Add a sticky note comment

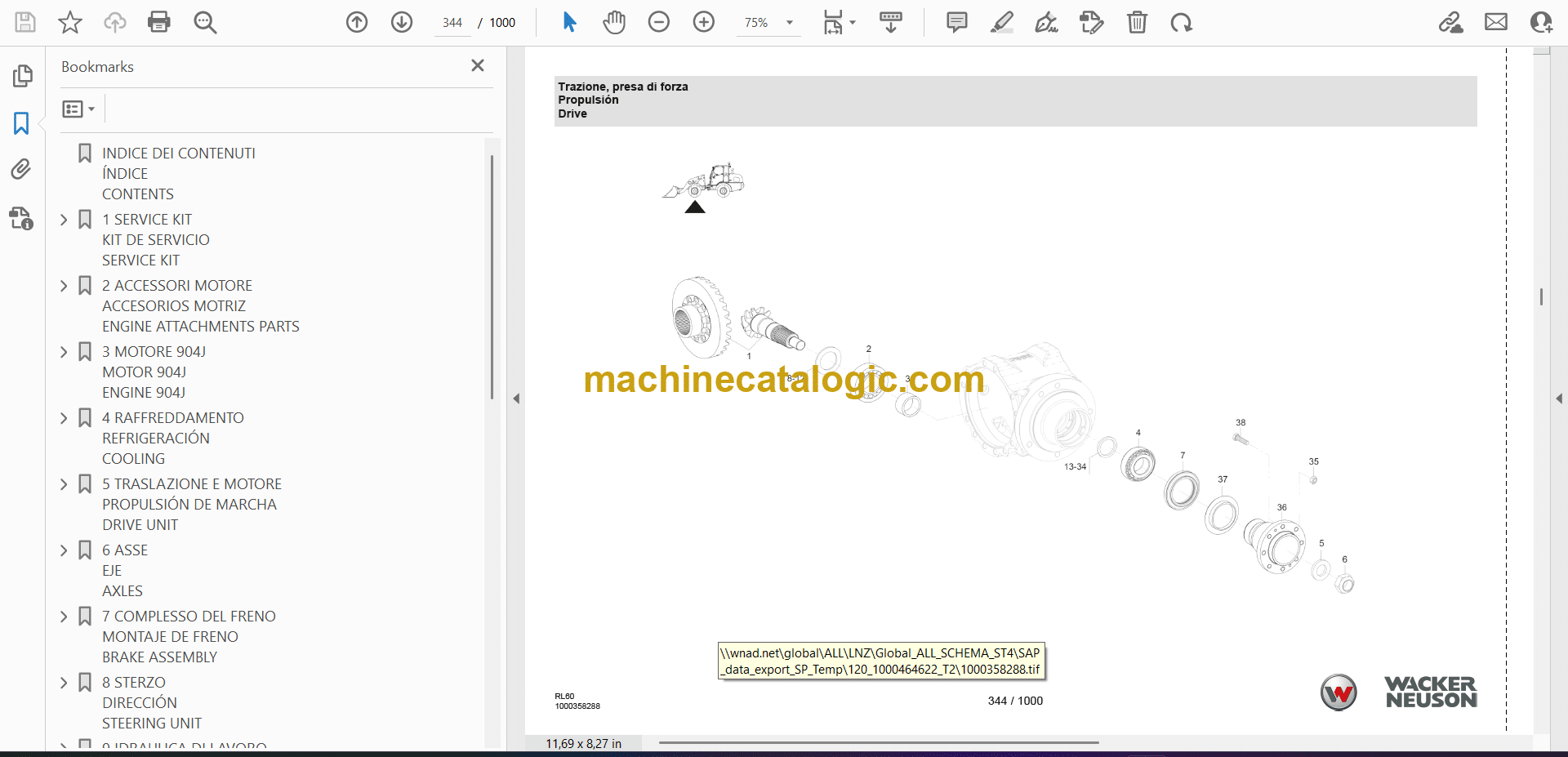click(956, 22)
